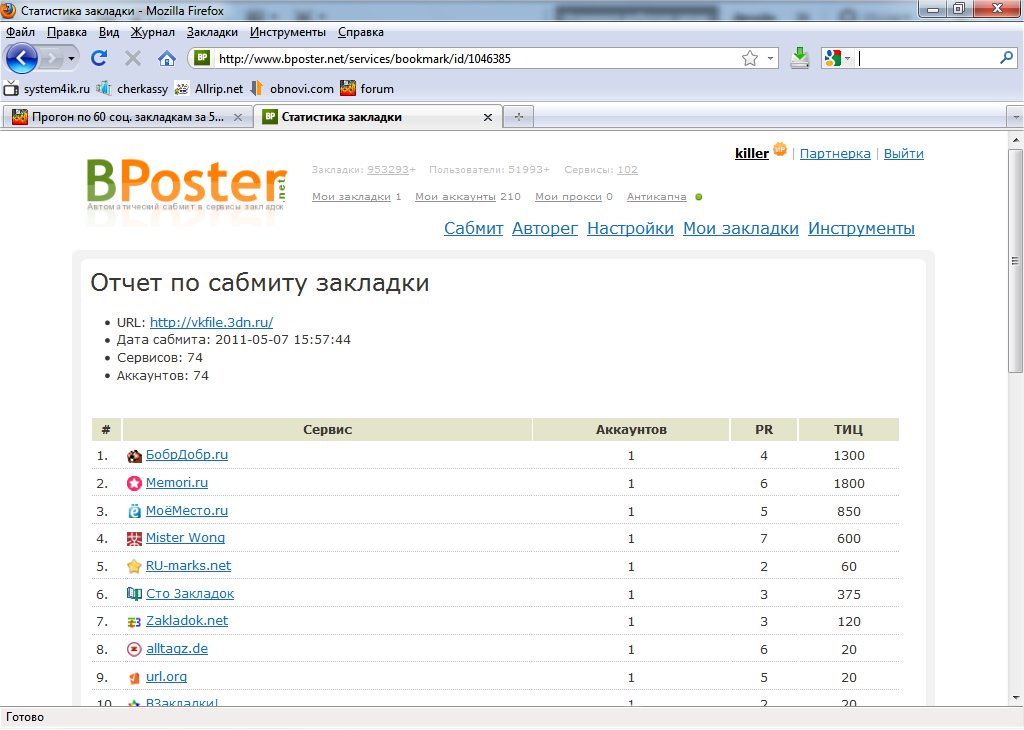Viewport: 1024px width, 730px height.
Task: Open the forum bookmark
Action: 367,89
